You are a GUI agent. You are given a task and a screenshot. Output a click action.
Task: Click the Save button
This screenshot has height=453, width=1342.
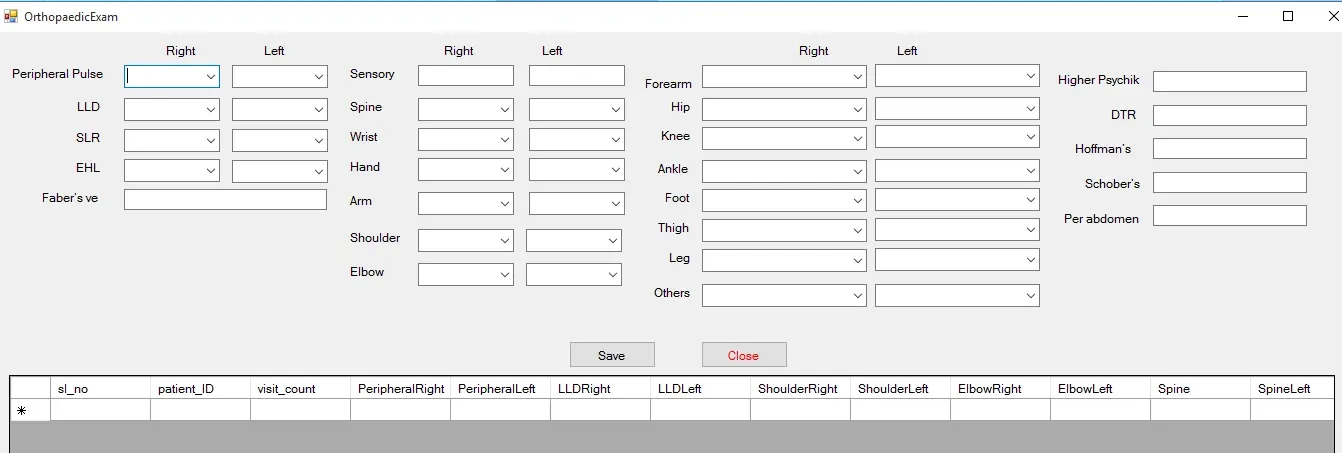pyautogui.click(x=612, y=355)
